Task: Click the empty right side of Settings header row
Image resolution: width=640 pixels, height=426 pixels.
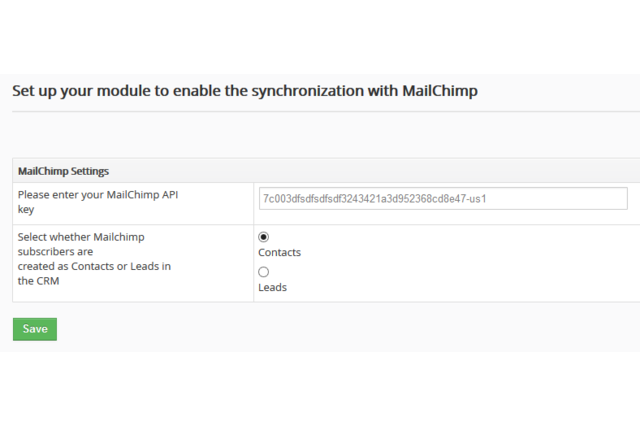Action: point(450,171)
